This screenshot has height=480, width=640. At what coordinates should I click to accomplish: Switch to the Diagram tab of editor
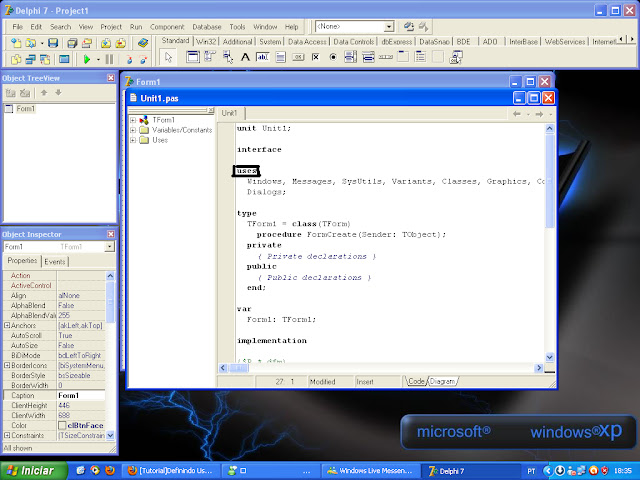[442, 381]
